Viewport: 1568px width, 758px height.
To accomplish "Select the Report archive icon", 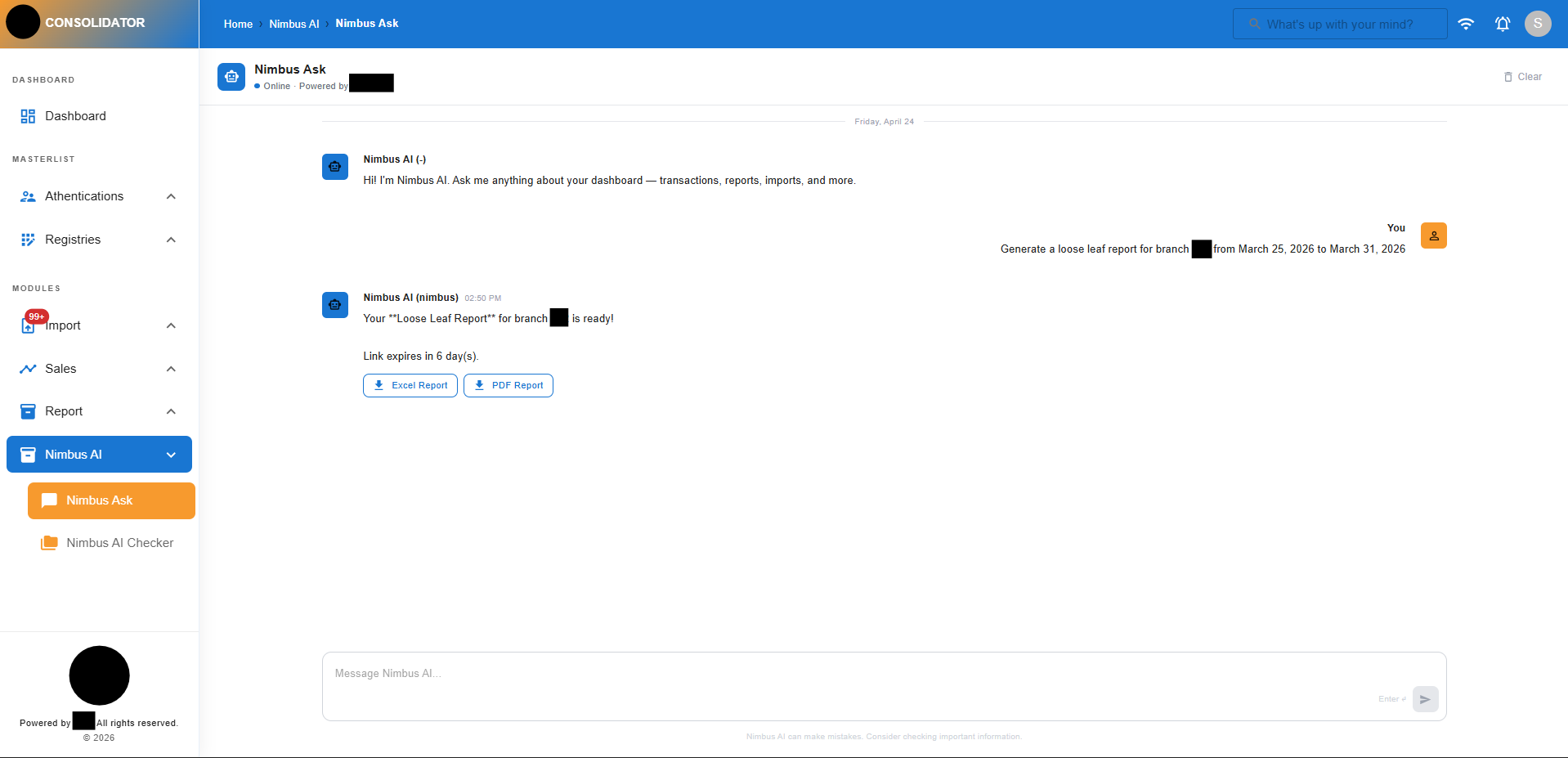I will [x=27, y=410].
